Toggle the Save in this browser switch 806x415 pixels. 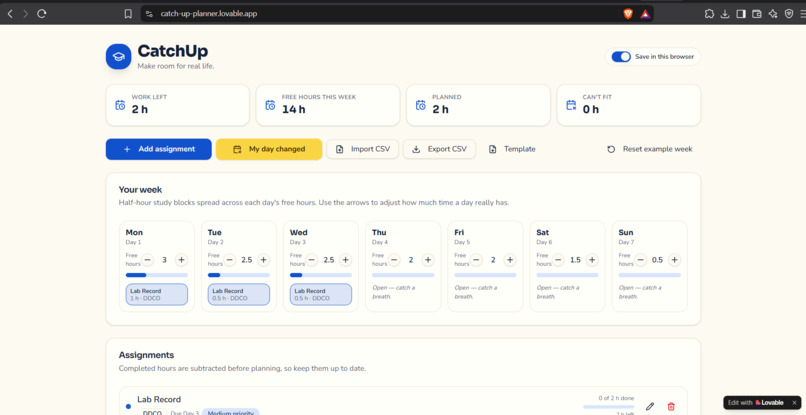click(621, 57)
